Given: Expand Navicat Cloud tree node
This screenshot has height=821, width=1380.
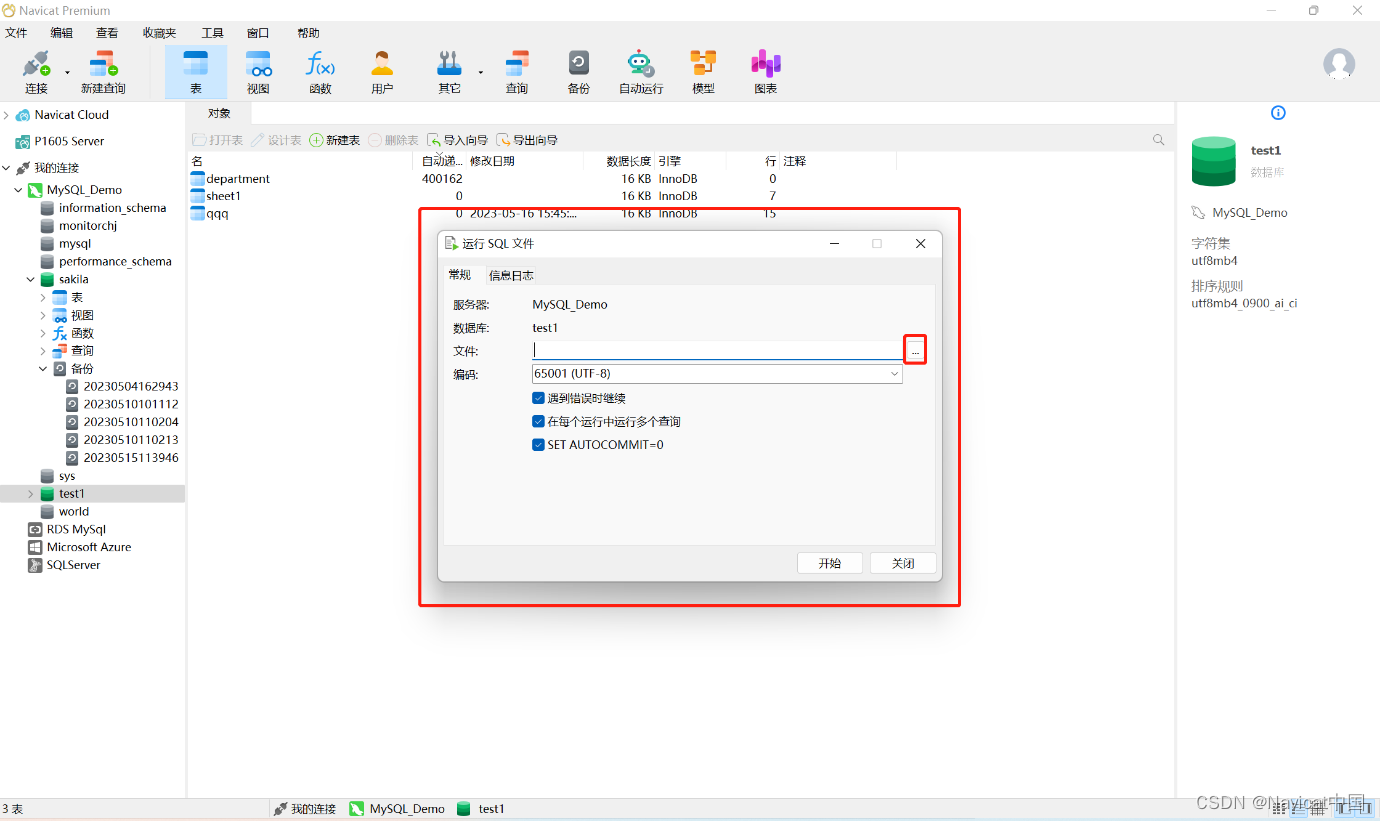Looking at the screenshot, I should [6, 115].
